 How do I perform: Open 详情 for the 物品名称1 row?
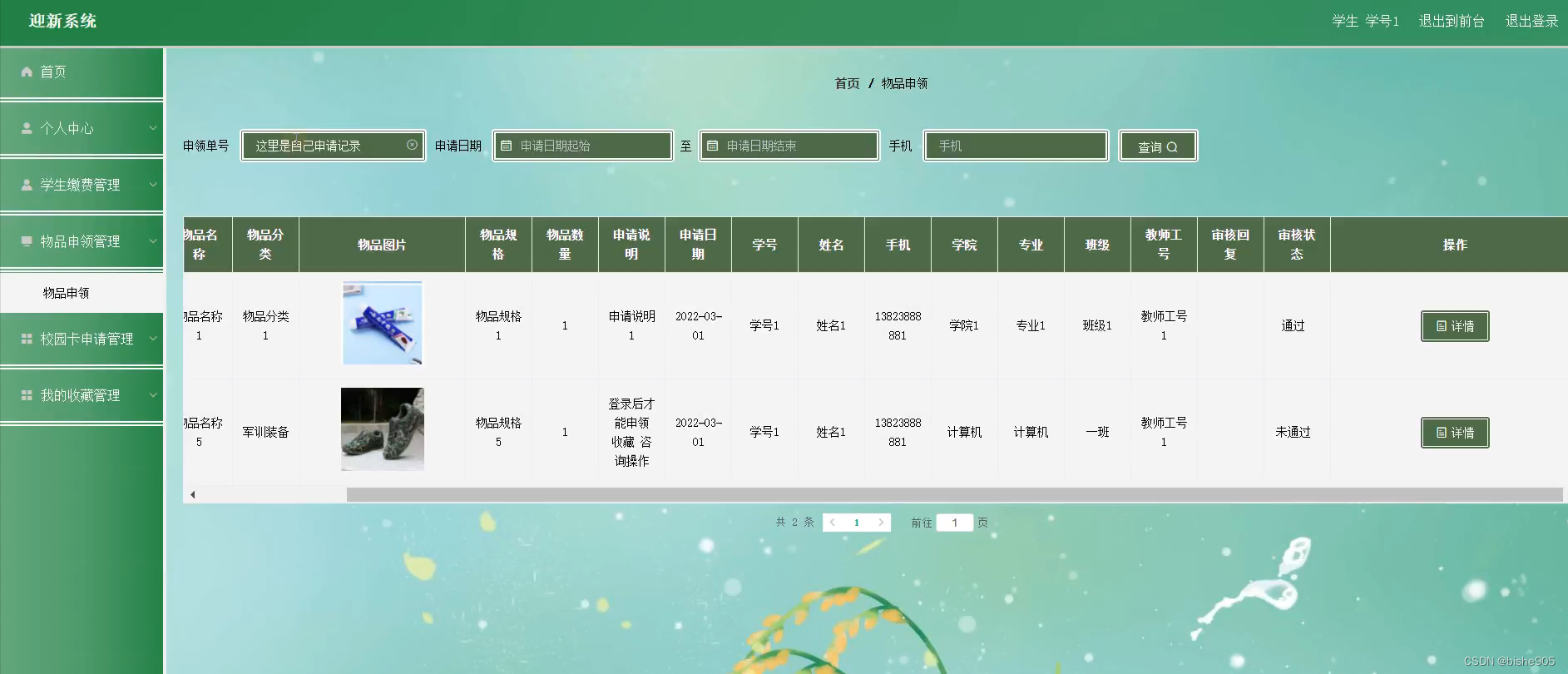click(x=1455, y=326)
